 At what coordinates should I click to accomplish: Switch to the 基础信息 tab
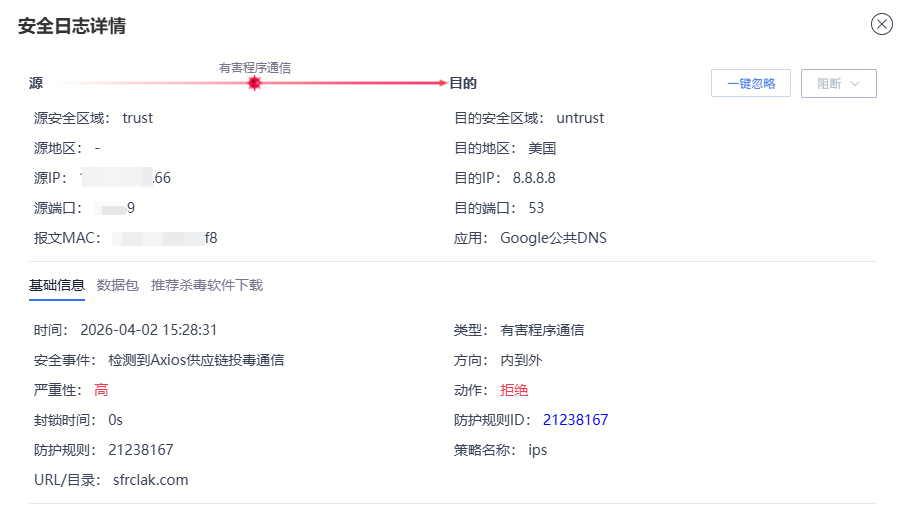(x=57, y=285)
